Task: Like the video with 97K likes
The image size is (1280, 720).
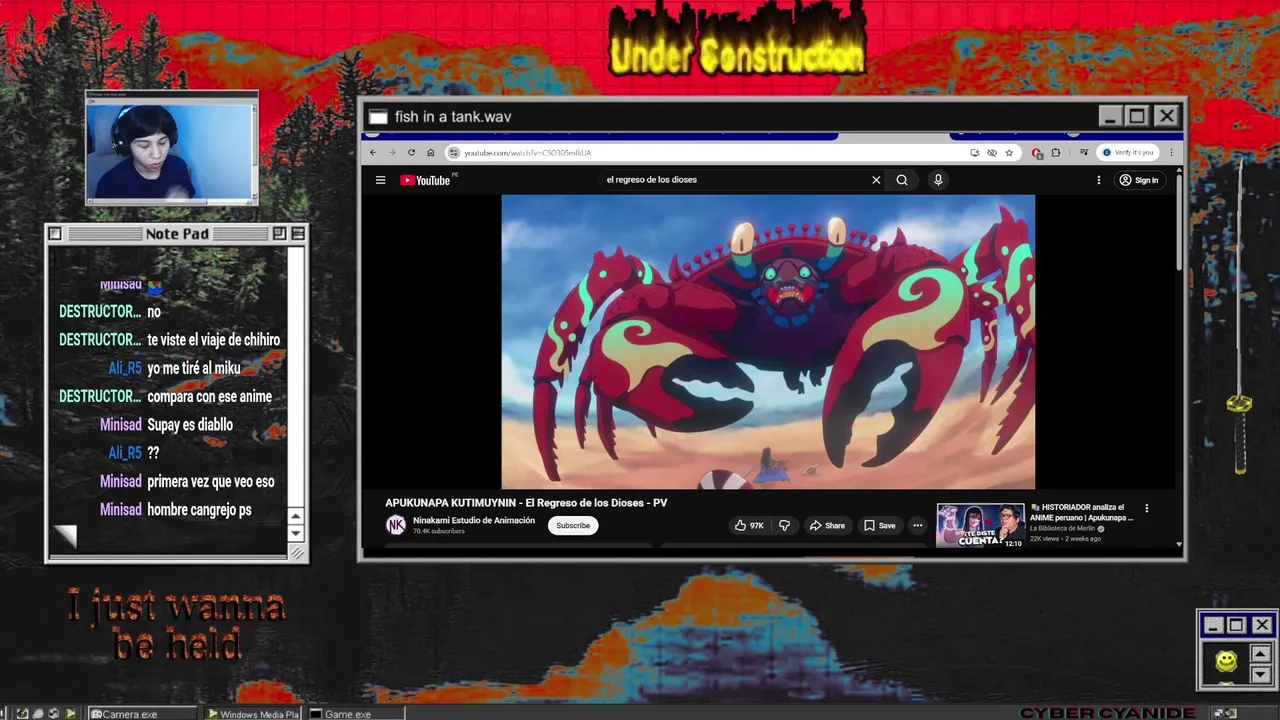Action: point(749,525)
